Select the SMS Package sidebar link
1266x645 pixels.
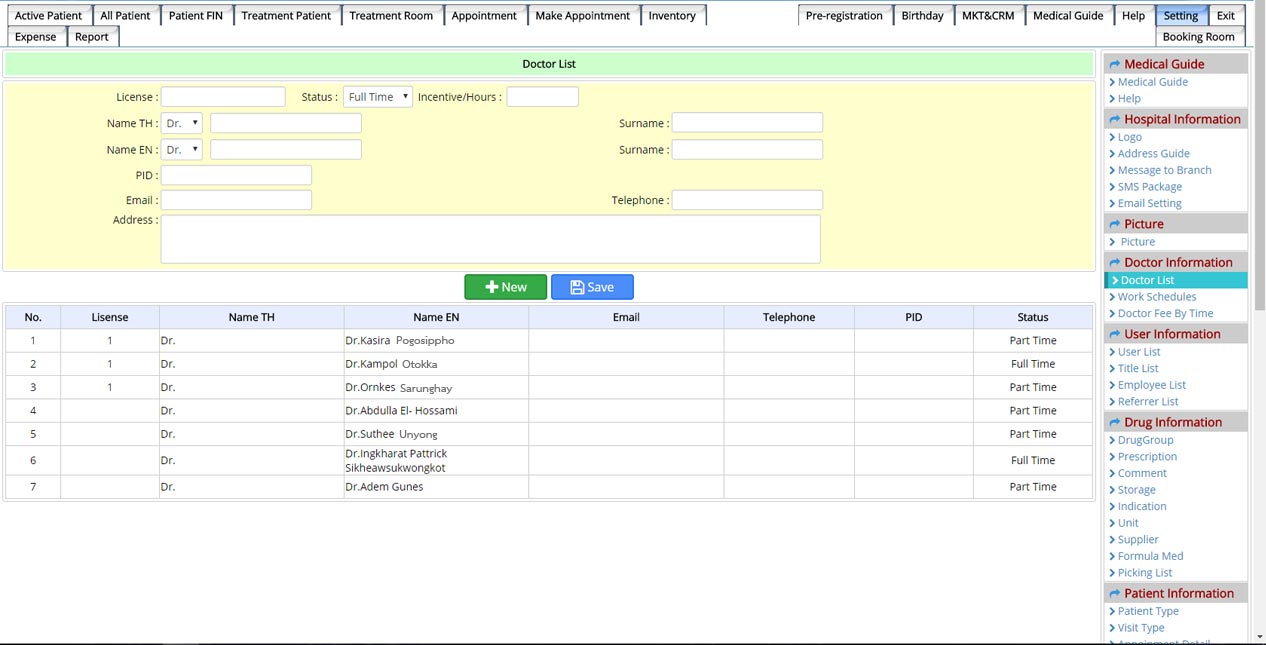pyautogui.click(x=1149, y=187)
